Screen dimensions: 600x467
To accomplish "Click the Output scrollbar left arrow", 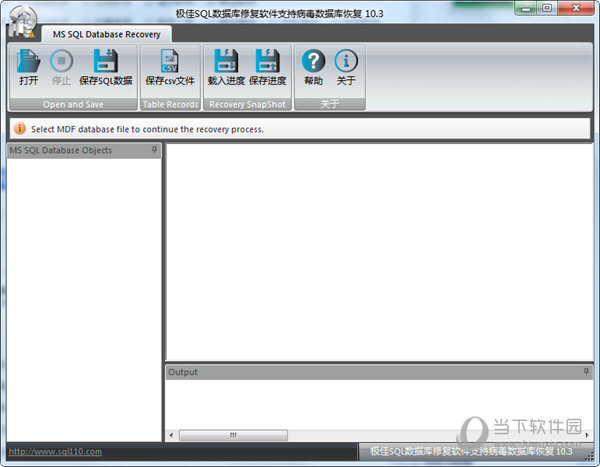I will tap(171, 435).
